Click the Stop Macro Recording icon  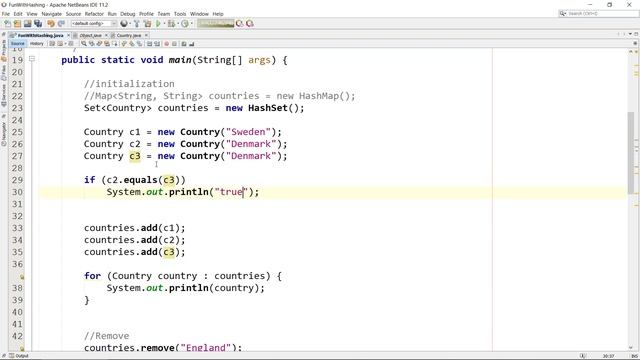[x=174, y=44]
